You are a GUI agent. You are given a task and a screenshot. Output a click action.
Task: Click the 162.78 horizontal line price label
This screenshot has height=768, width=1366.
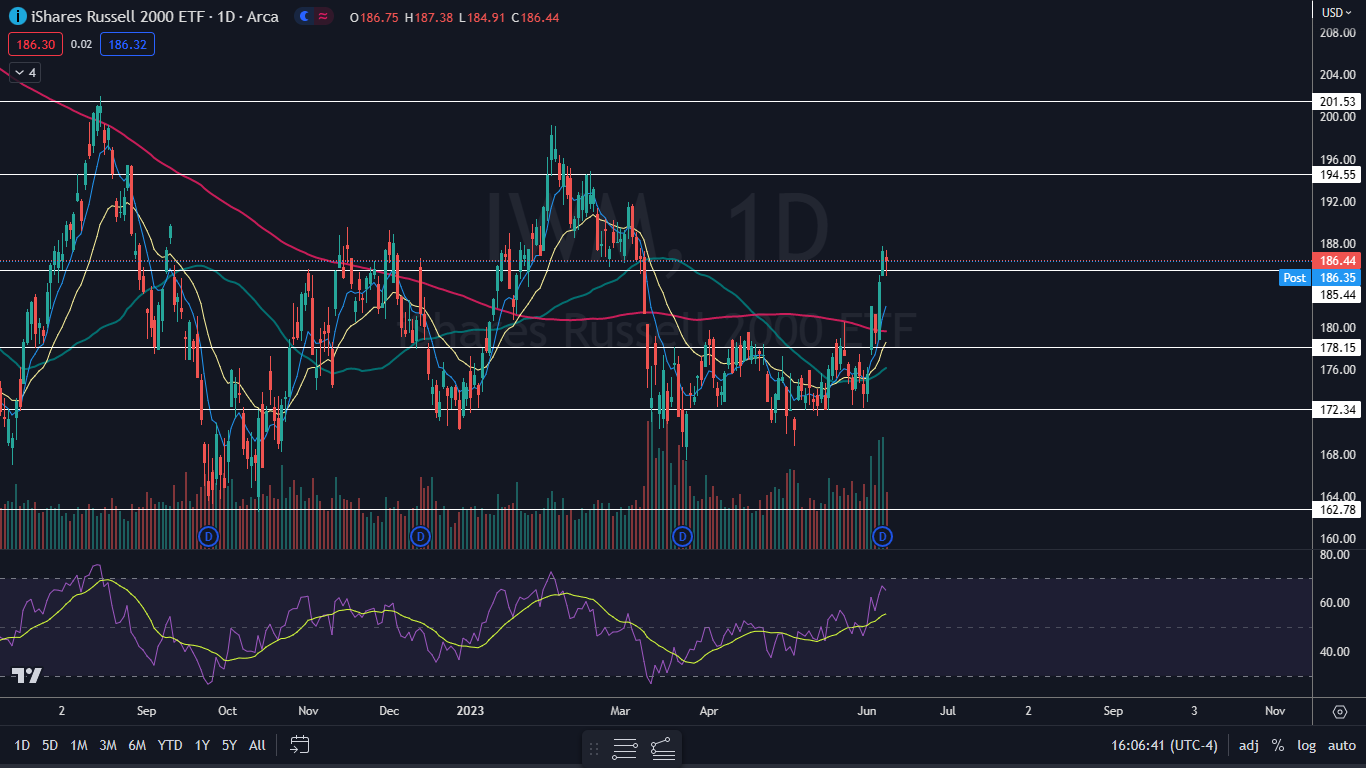coord(1337,510)
